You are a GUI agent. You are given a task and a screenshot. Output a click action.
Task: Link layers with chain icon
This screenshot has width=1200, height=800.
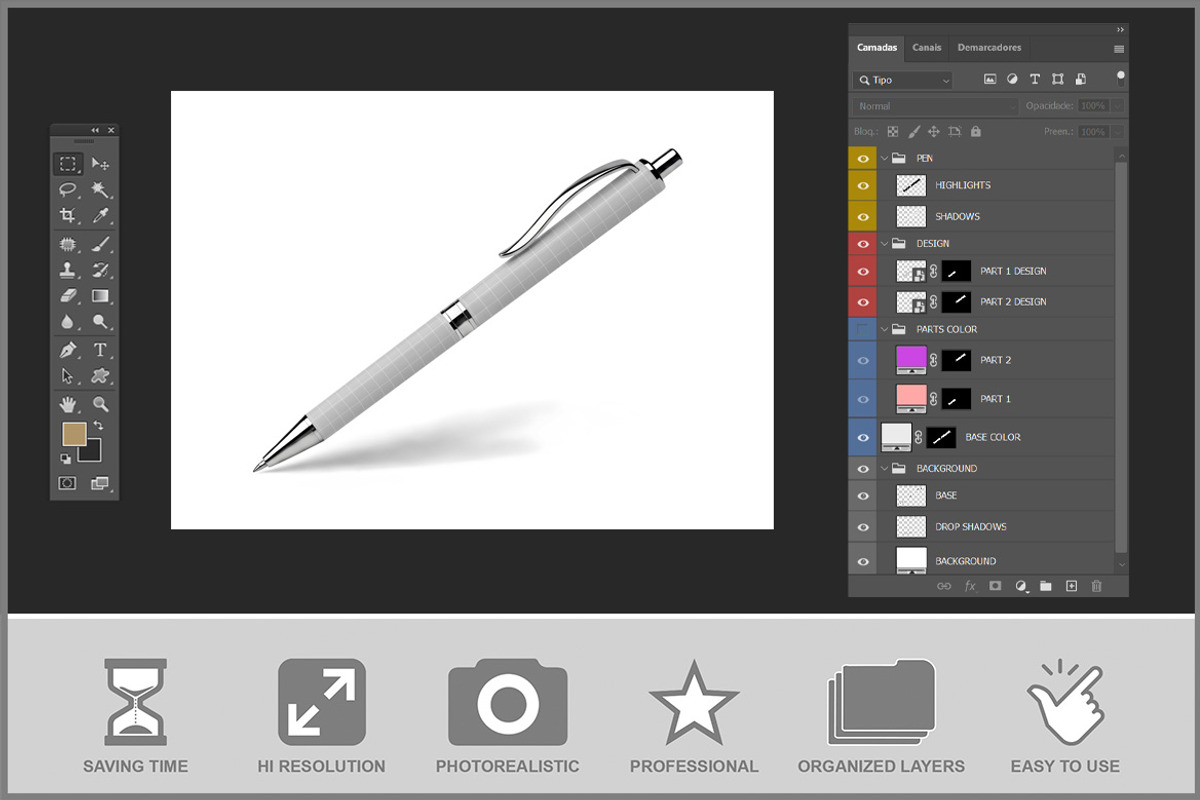[944, 586]
